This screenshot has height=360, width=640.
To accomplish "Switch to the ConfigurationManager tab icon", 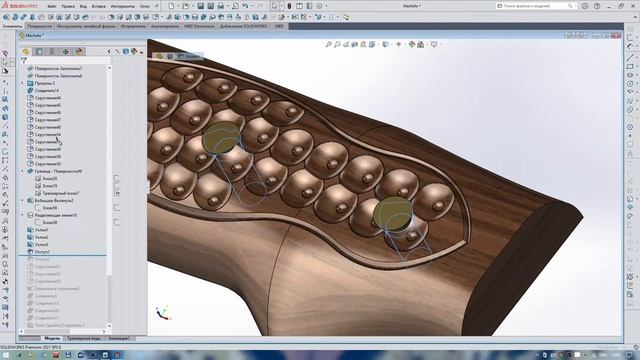I will 52,51.
